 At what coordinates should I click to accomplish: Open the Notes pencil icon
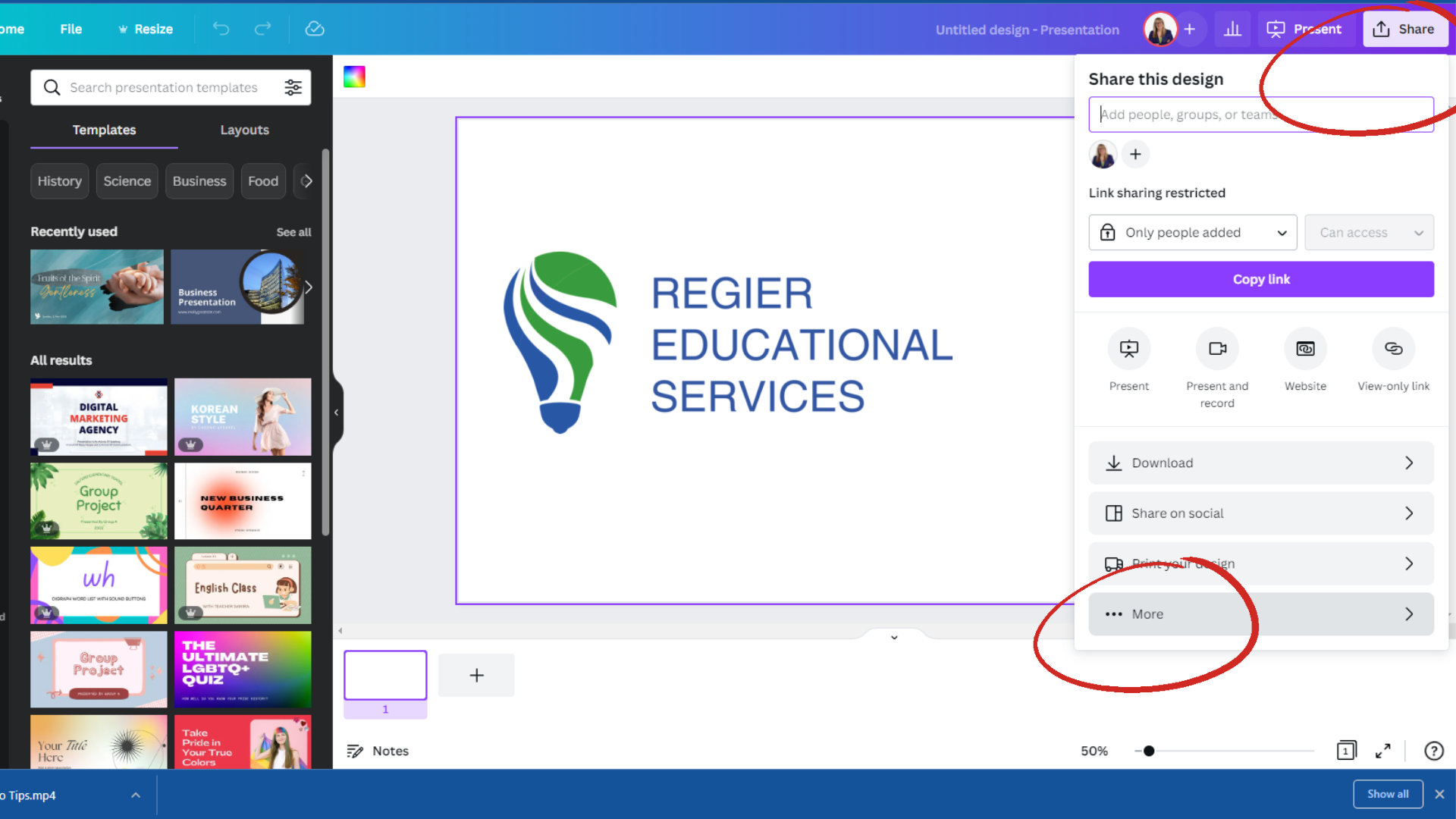coord(355,751)
